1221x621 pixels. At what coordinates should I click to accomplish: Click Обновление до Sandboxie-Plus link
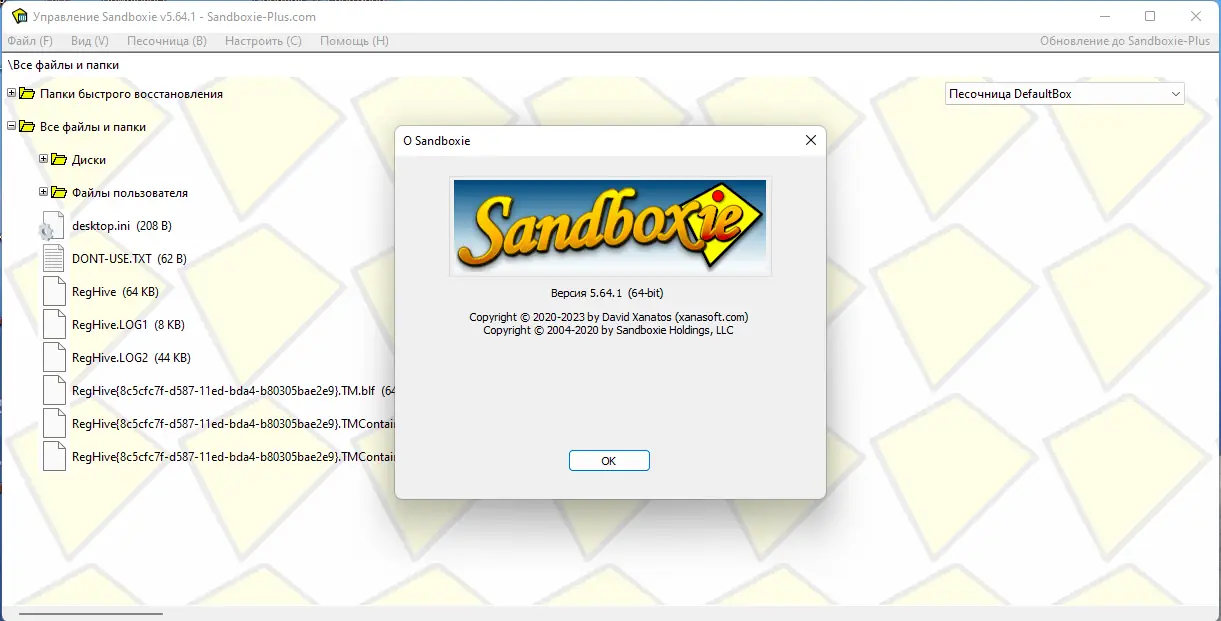1125,41
